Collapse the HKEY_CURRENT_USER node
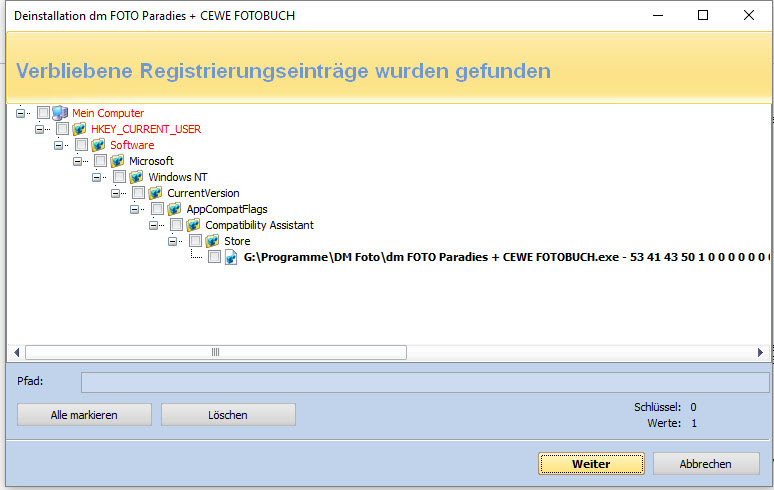 [x=39, y=129]
